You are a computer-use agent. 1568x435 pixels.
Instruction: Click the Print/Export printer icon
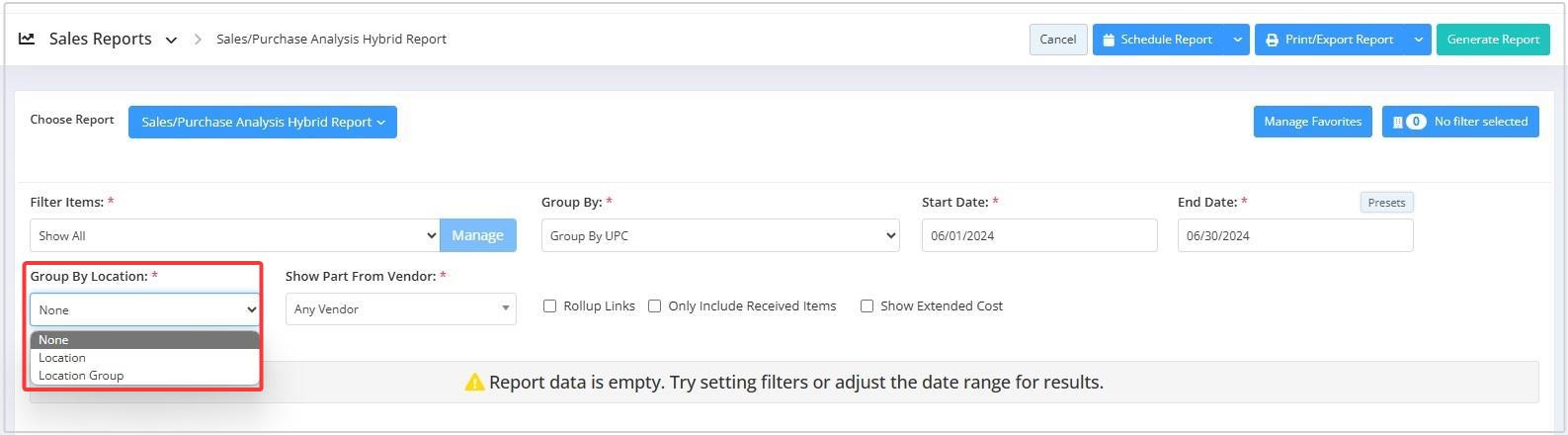[x=1273, y=40]
